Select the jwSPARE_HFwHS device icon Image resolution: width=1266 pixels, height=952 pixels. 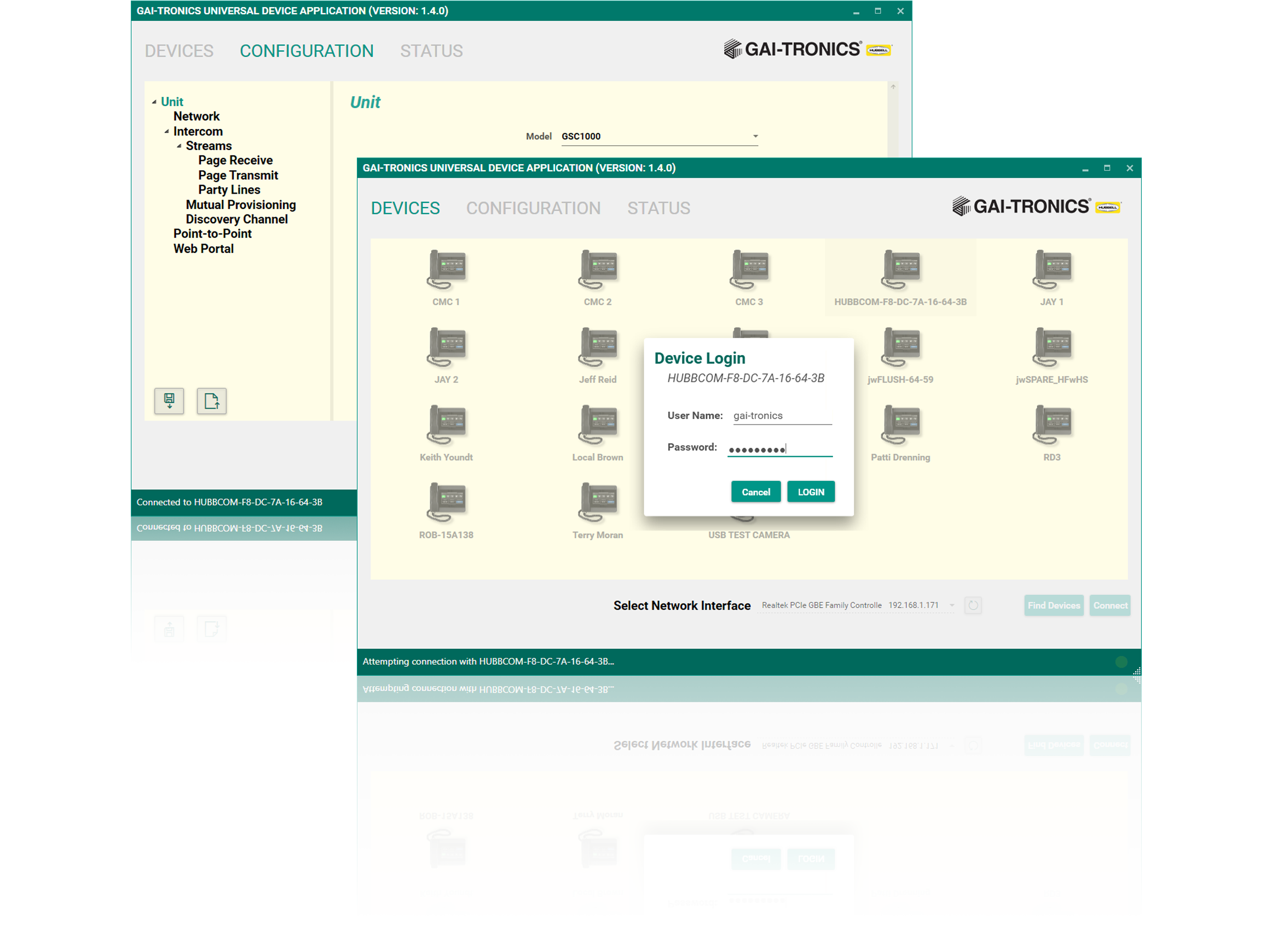[x=1052, y=348]
